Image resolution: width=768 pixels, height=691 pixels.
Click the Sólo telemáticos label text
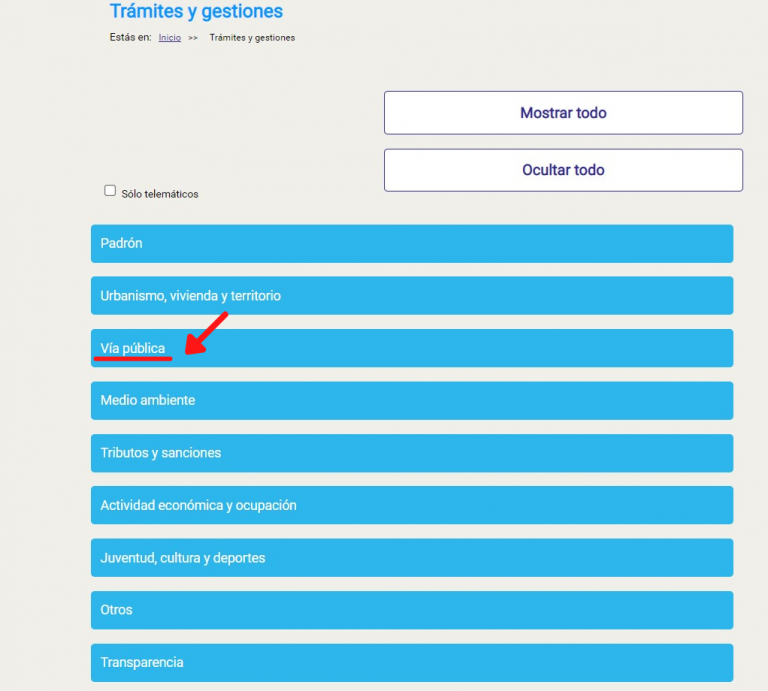(160, 194)
